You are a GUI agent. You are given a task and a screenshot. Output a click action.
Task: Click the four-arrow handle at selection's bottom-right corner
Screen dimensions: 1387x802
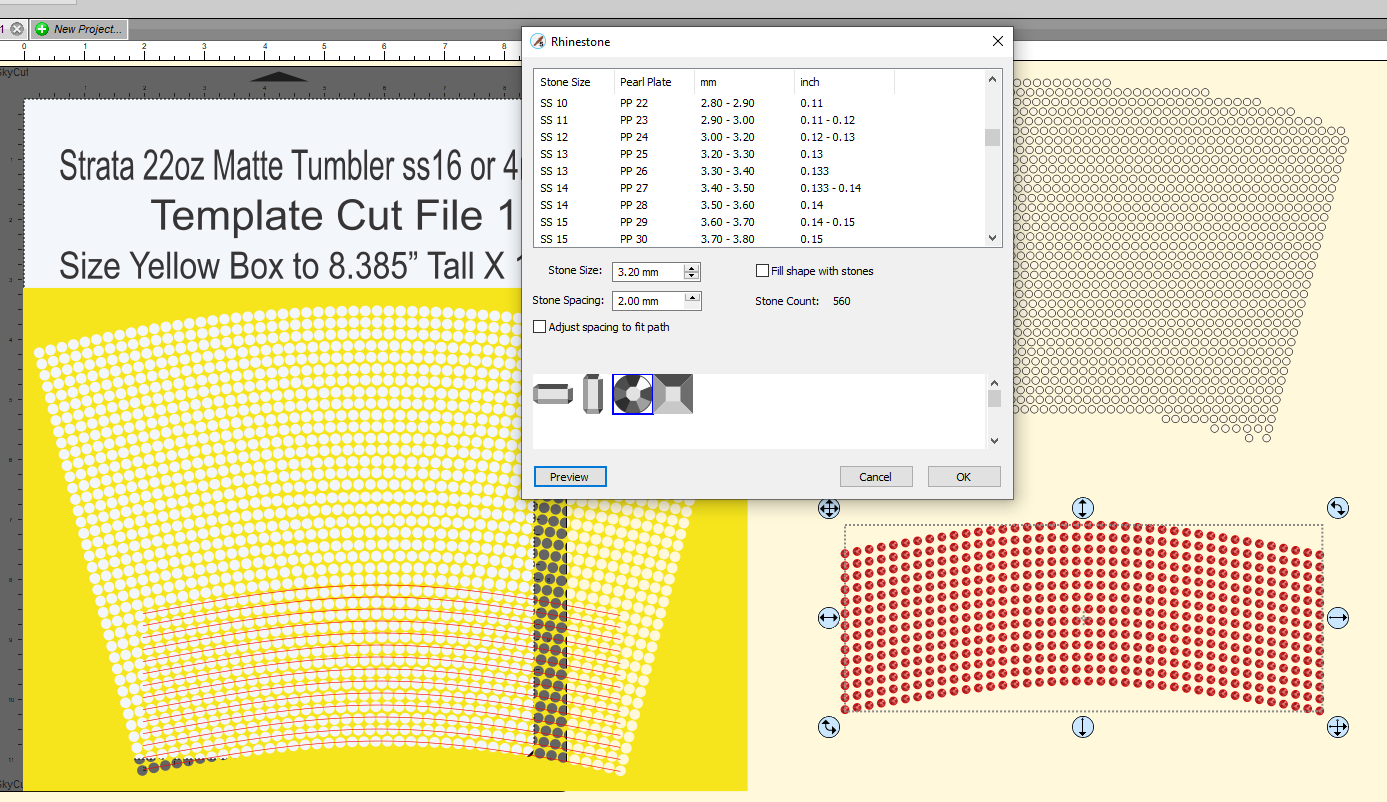tap(1338, 727)
